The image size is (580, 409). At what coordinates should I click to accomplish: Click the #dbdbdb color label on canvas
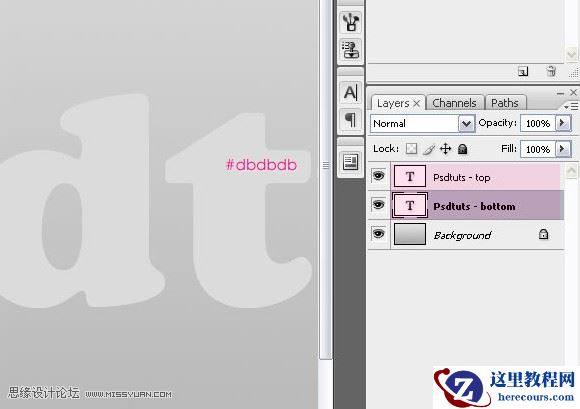[261, 165]
